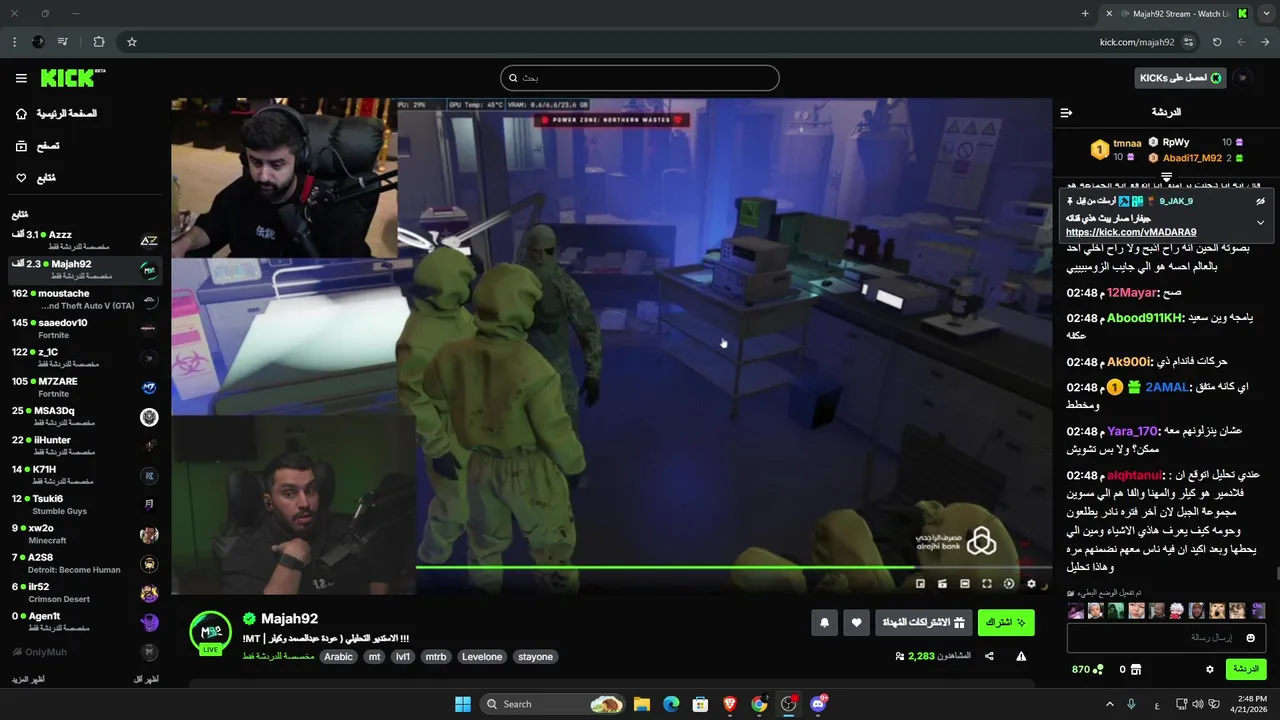
Task: Switch video player to theater mode
Action: click(965, 584)
